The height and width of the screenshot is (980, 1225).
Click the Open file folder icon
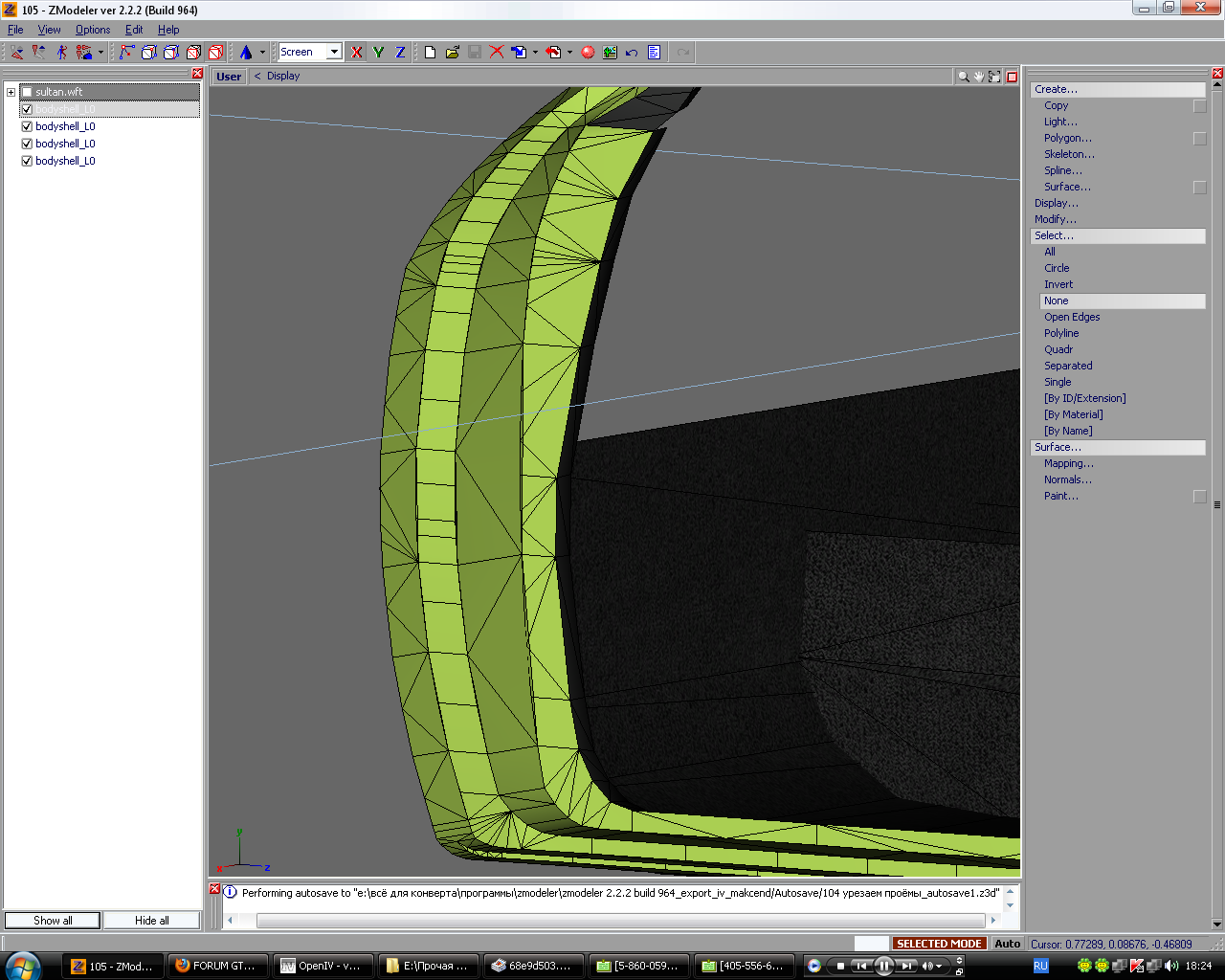click(x=452, y=53)
